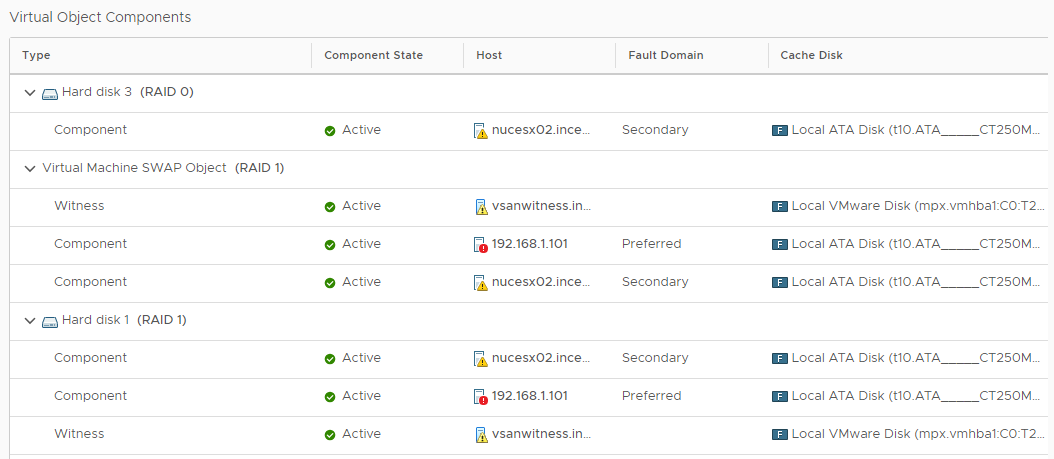Viewport: 1054px width, 459px height.
Task: Open nucesx02 host link in SWAP Object row
Action: (541, 282)
